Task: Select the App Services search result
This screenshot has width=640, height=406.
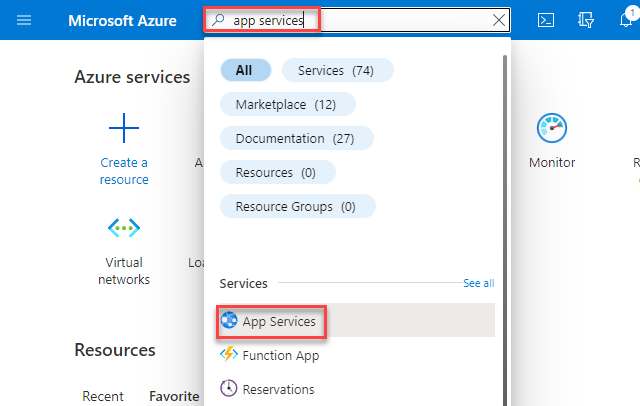Action: coord(278,321)
